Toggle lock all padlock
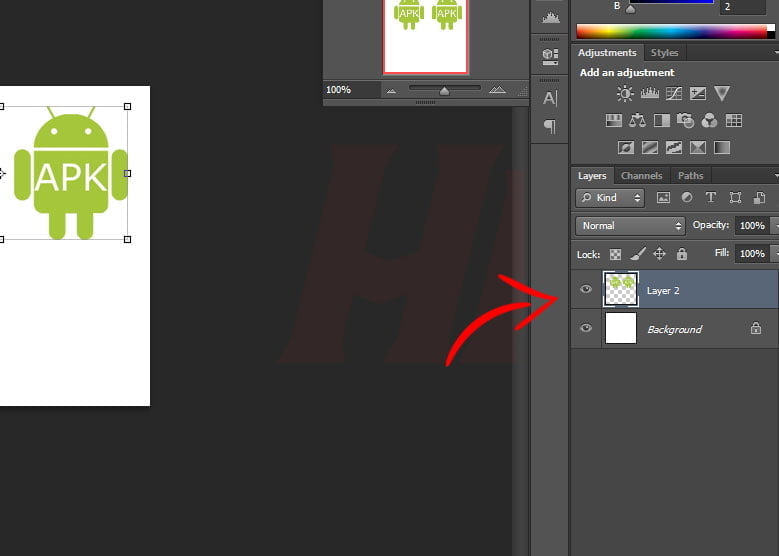Screen dimensions: 779x556 point(682,254)
